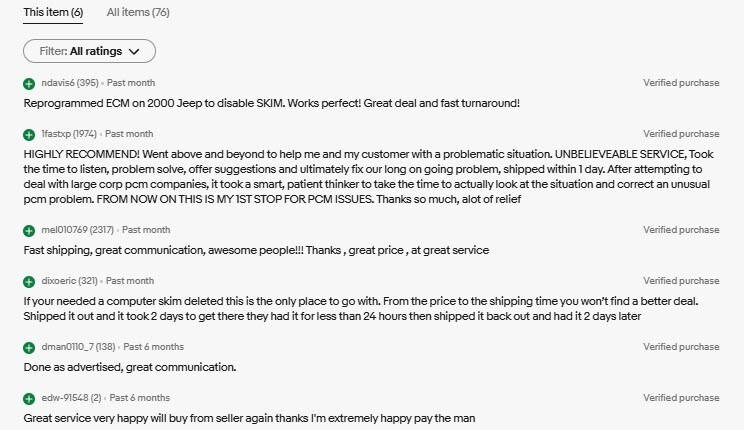Image resolution: width=744 pixels, height=430 pixels.
Task: Switch to the All items (76) tab
Action: [138, 12]
